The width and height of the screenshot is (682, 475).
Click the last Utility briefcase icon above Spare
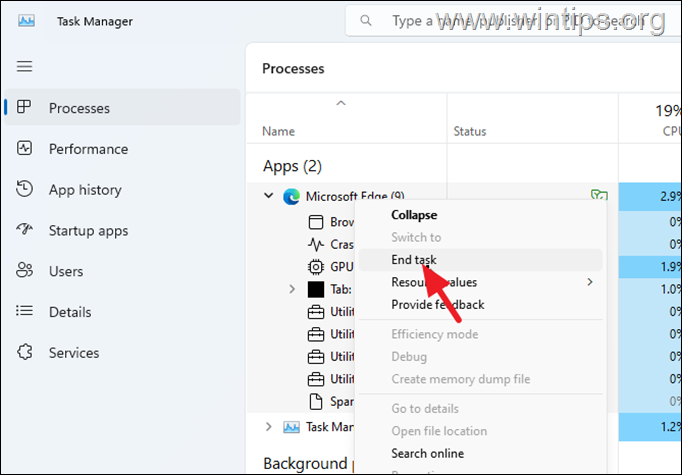pyautogui.click(x=316, y=379)
